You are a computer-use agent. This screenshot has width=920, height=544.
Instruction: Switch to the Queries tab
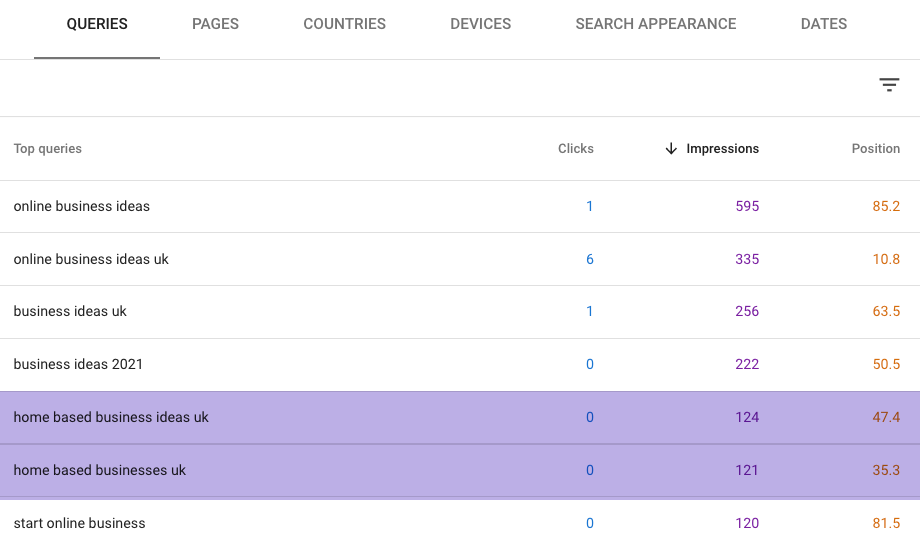point(97,24)
